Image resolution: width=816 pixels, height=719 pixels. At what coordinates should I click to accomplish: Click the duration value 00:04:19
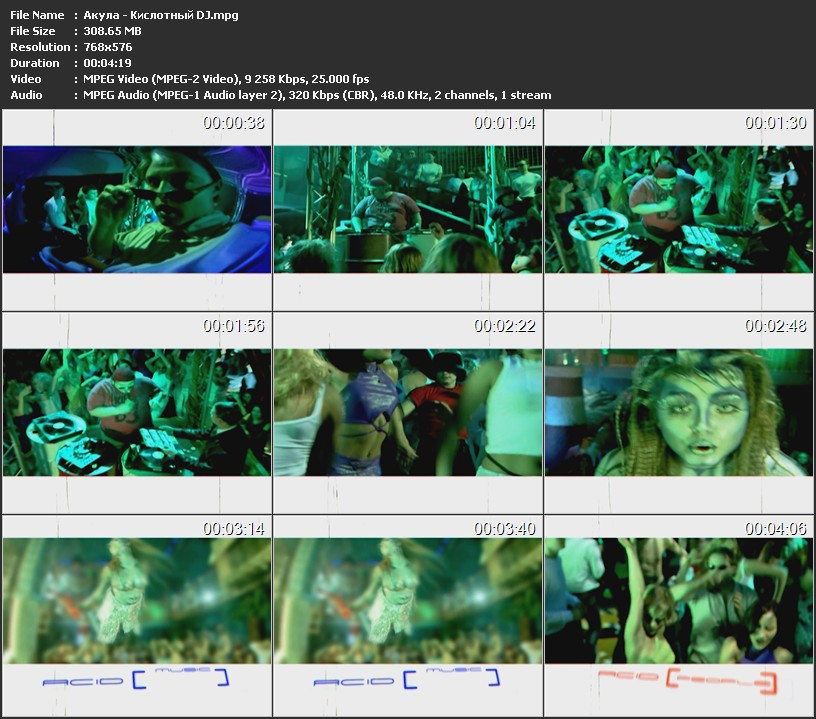tap(102, 63)
